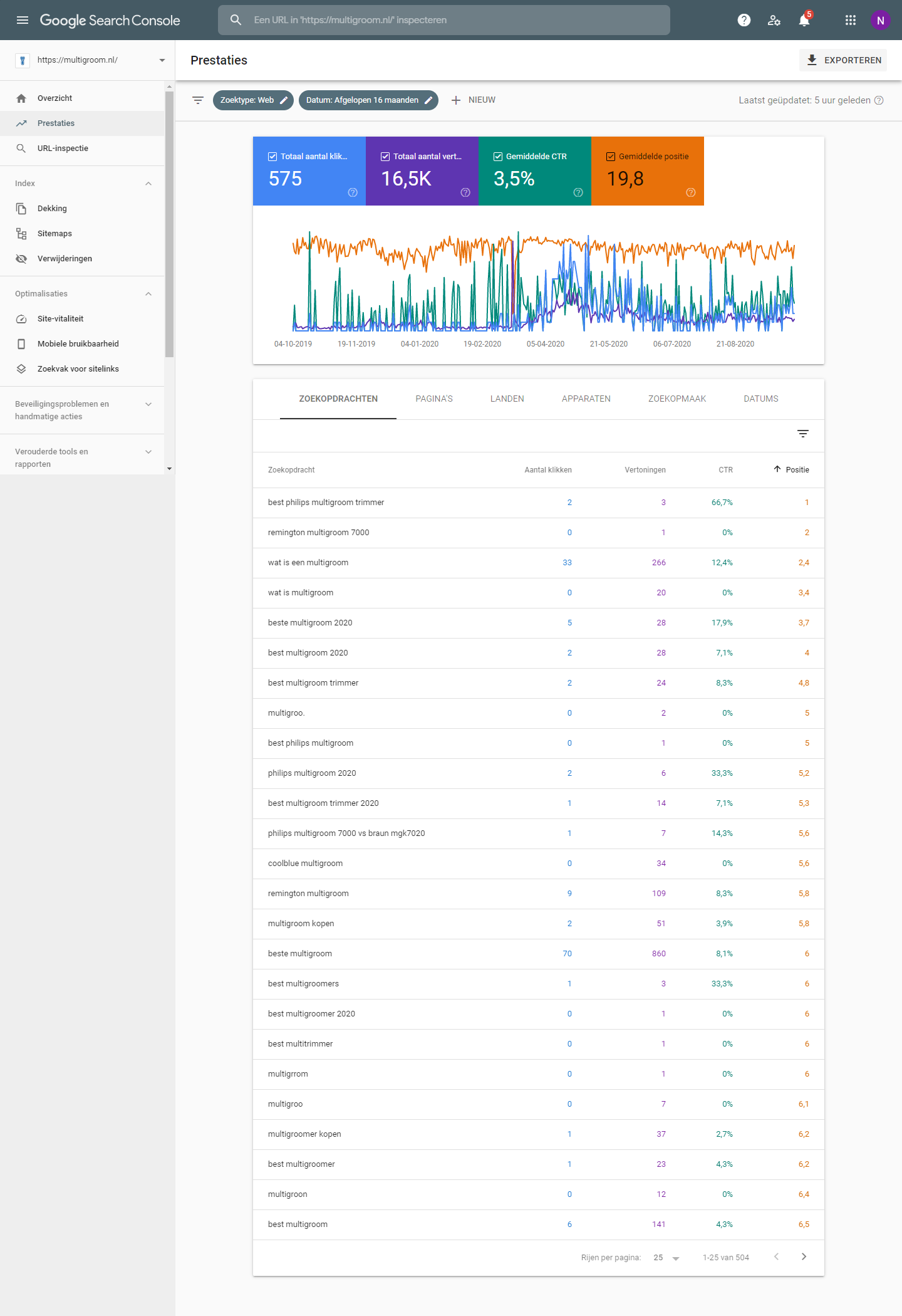Toggle Totaal aantal klikken checkbox
The image size is (902, 1316).
pyautogui.click(x=272, y=157)
